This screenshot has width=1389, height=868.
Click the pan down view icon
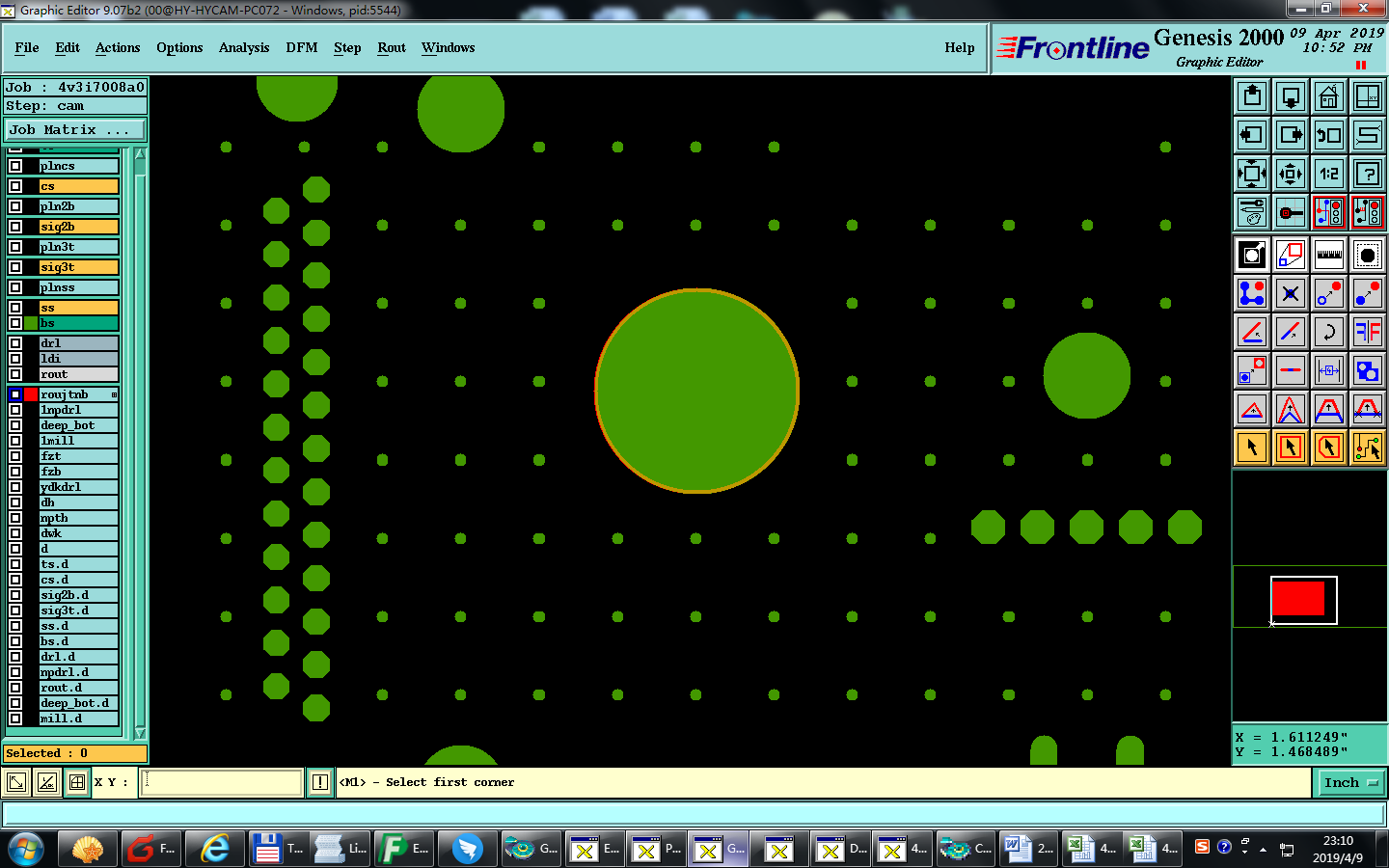(1291, 96)
